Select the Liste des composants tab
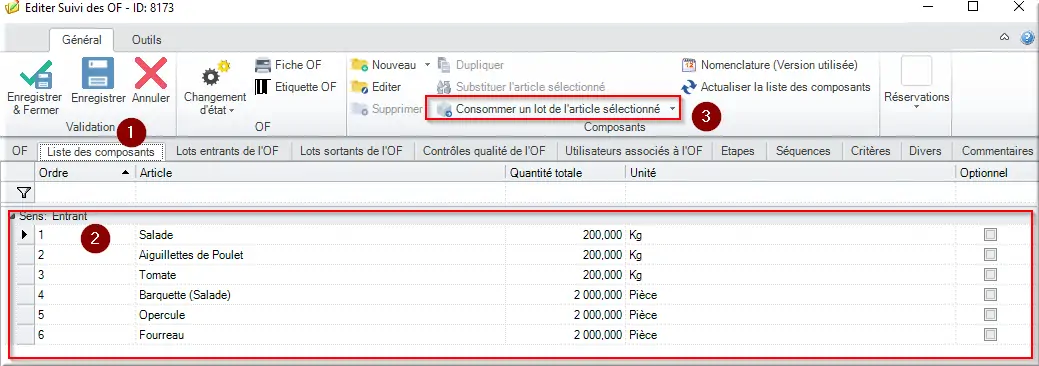 pos(101,152)
